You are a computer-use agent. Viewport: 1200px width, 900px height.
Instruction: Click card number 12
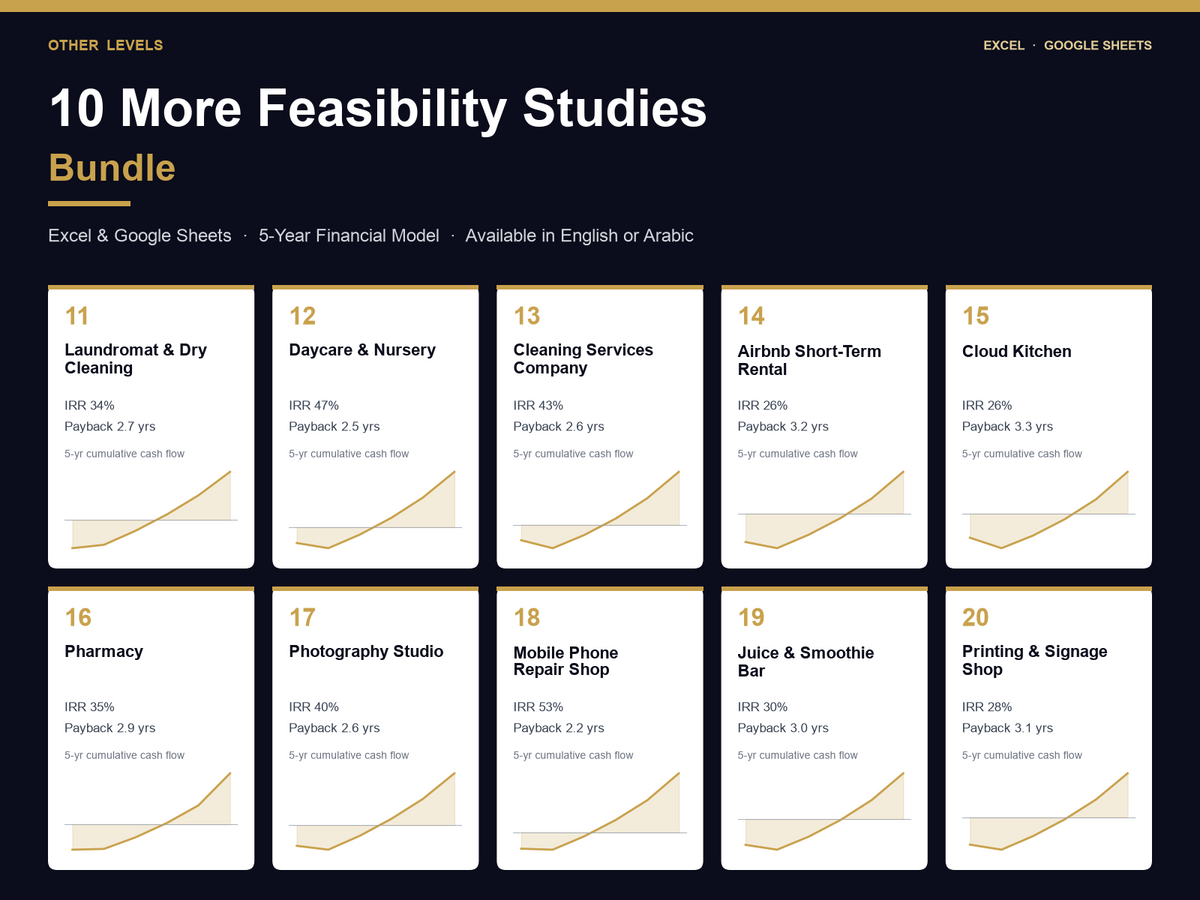[302, 316]
